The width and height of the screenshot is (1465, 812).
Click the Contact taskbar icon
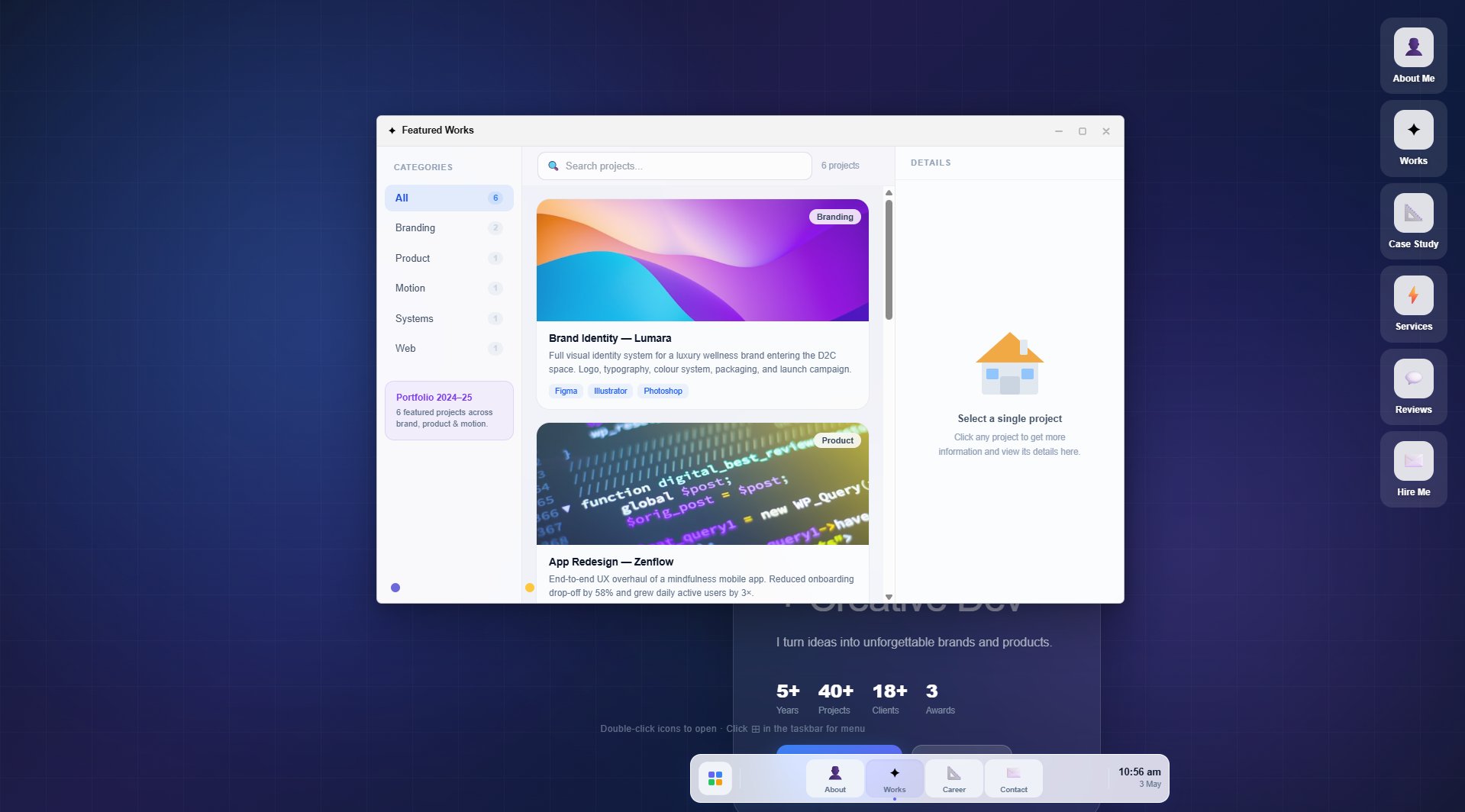coord(1014,779)
